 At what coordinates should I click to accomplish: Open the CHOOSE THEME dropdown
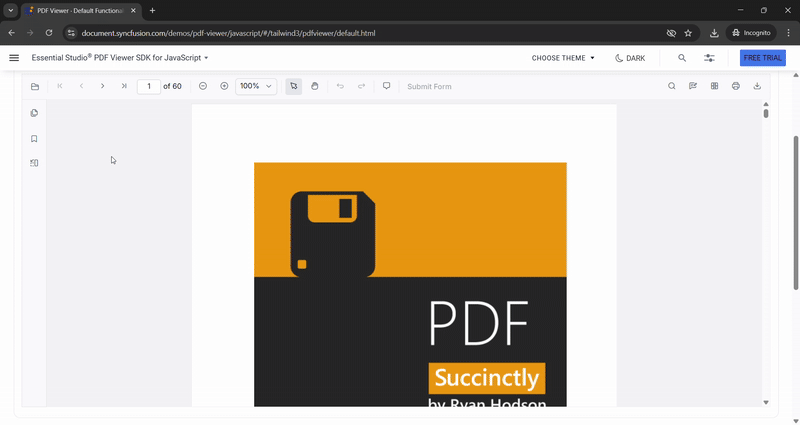[563, 58]
